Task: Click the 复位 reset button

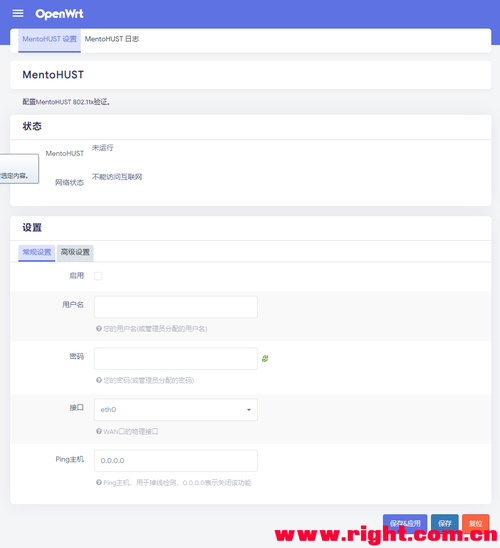Action: [x=476, y=523]
